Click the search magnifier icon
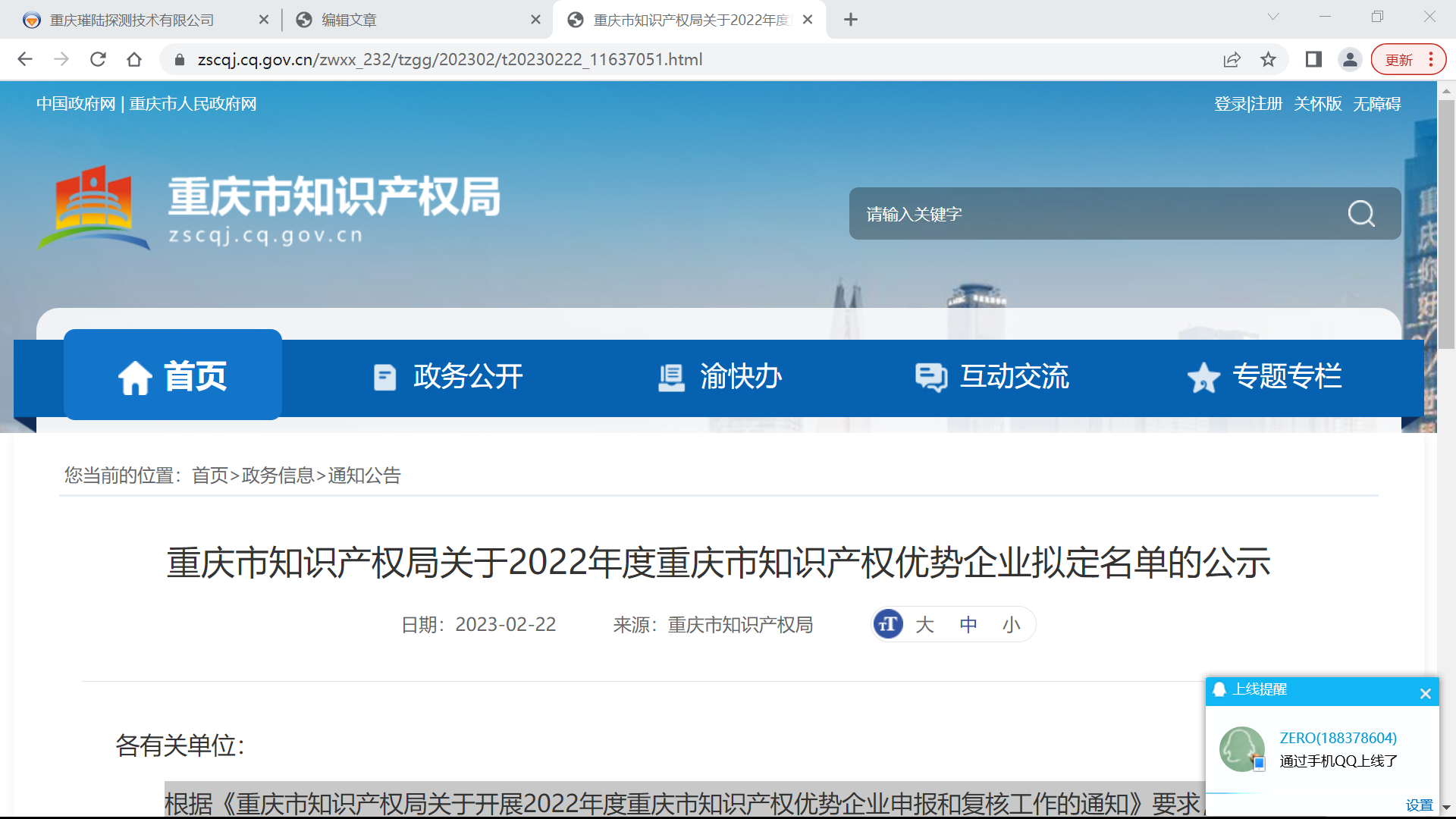Viewport: 1456px width, 819px height. click(1361, 214)
